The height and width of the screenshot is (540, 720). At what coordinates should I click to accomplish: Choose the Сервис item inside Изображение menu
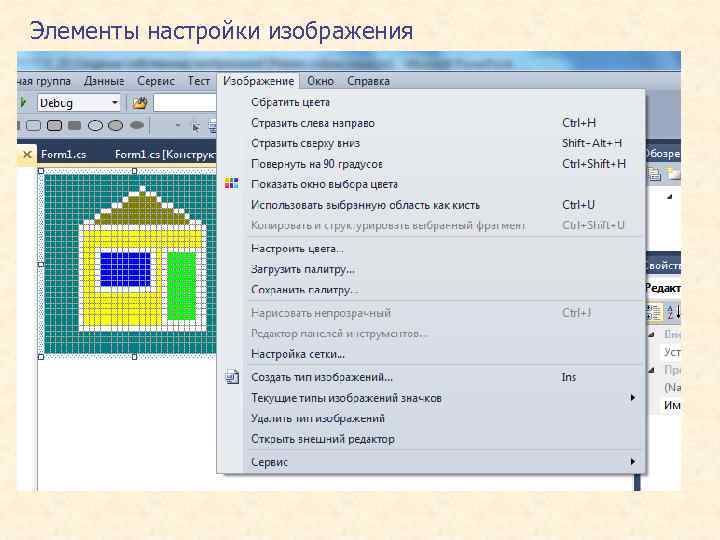click(x=431, y=462)
